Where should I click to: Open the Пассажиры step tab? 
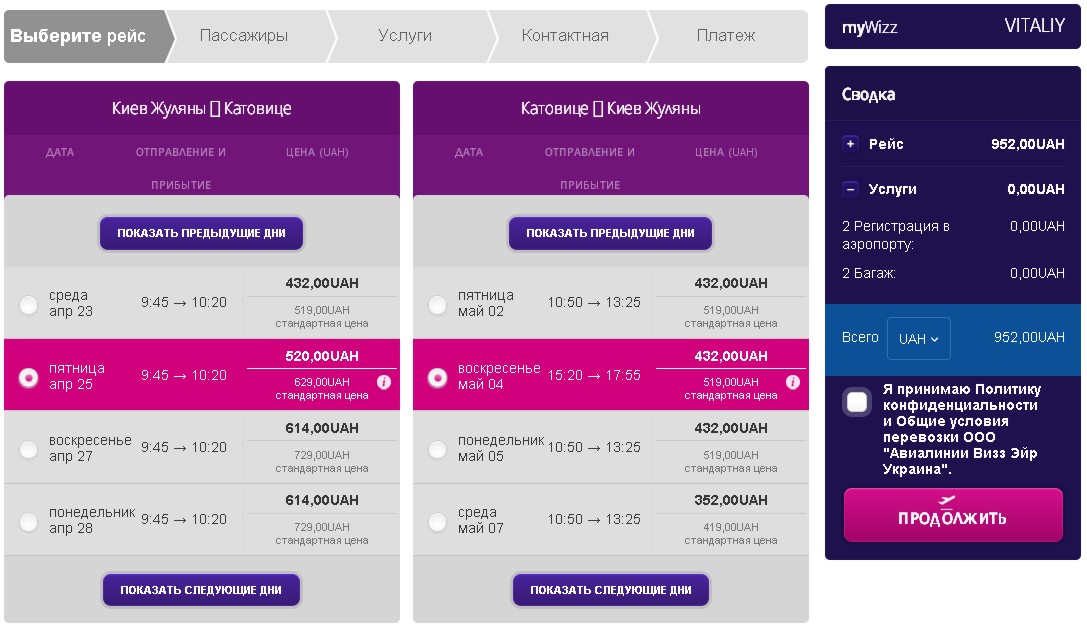pos(244,35)
